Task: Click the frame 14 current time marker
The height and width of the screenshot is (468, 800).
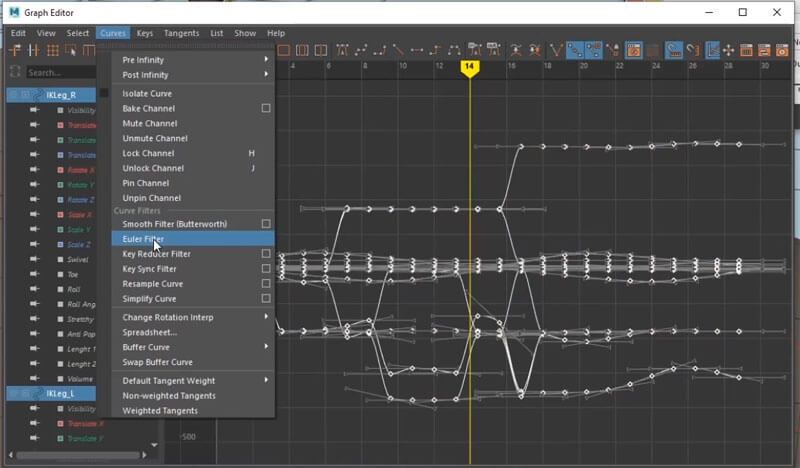Action: pos(469,66)
